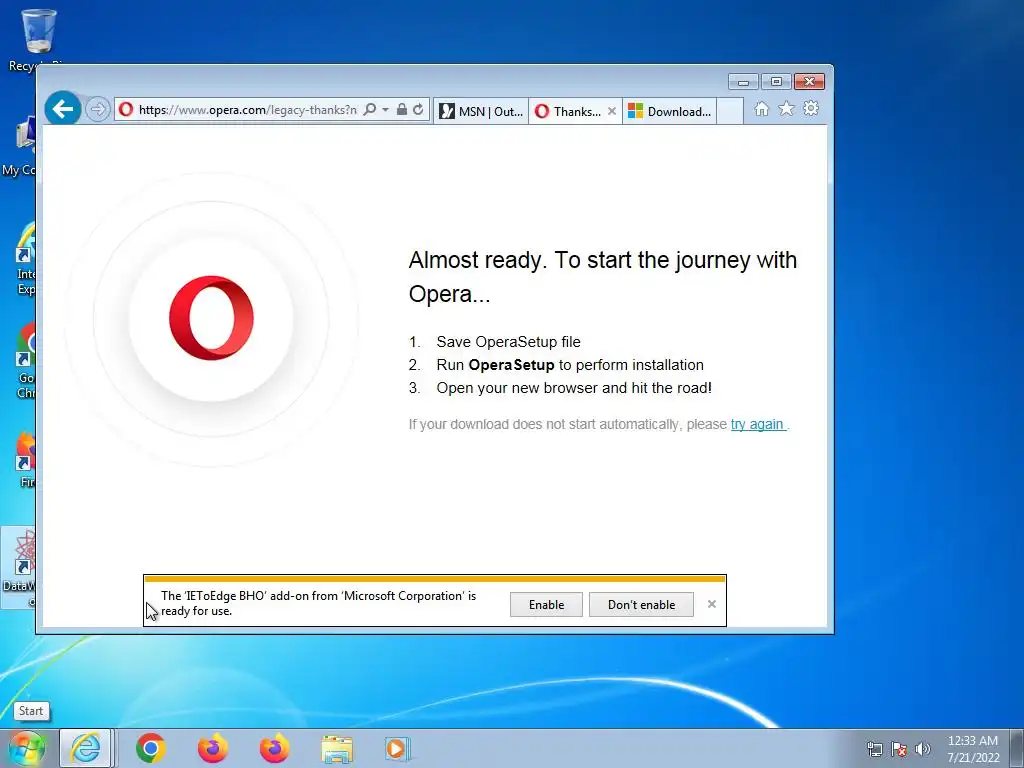Screen dimensions: 1024x768
Task: Open Favorites with the star icon
Action: pos(786,108)
